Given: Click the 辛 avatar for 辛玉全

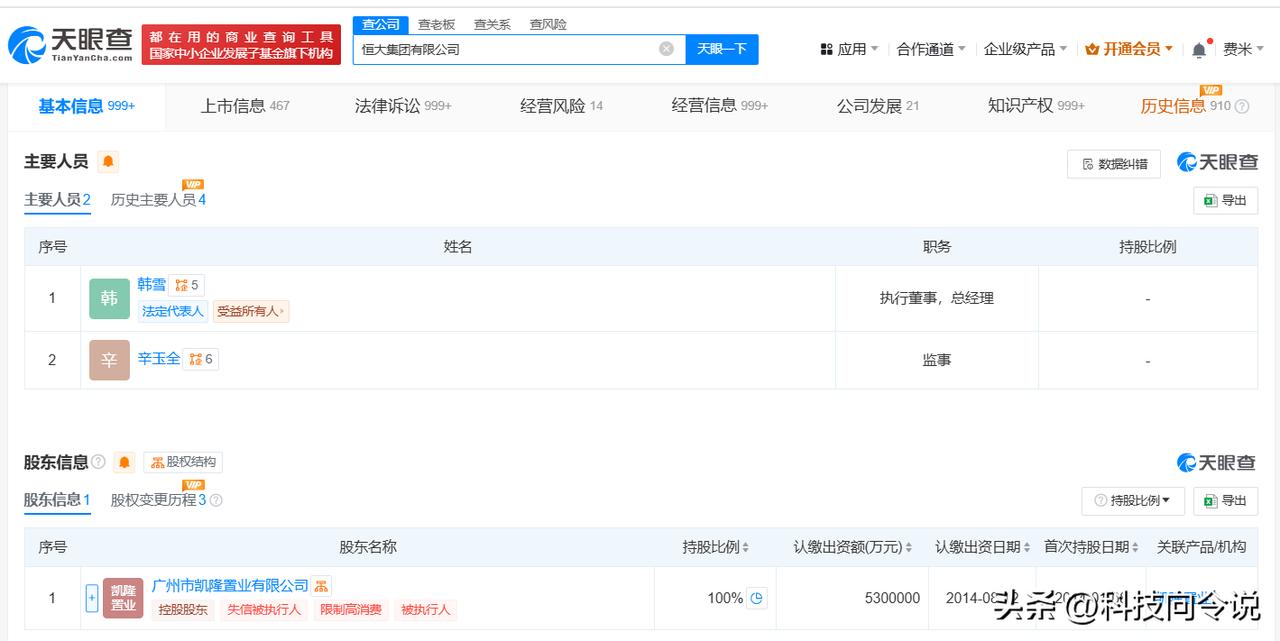Looking at the screenshot, I should tap(109, 360).
